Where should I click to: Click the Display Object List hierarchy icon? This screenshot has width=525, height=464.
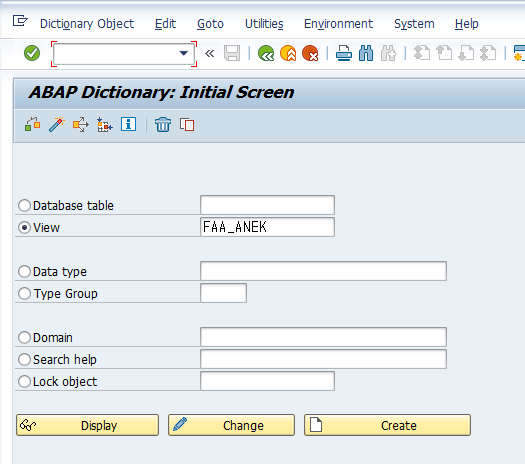click(x=104, y=125)
